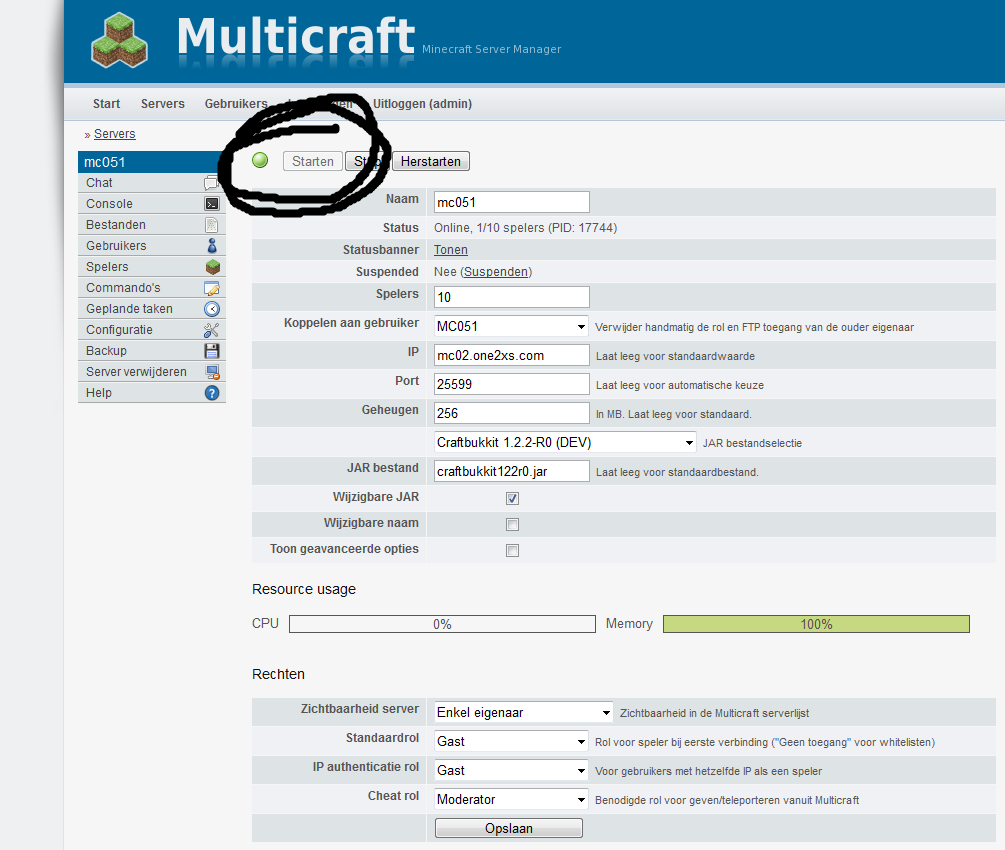Select the Server verwijderen sidebar item
The height and width of the screenshot is (850, 1005).
[x=152, y=372]
